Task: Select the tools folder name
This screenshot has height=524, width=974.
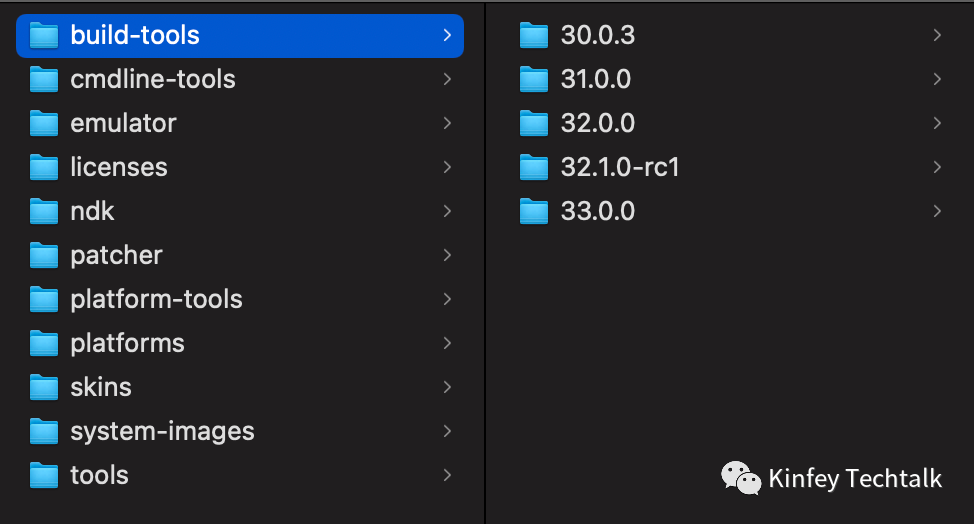Action: coord(99,476)
